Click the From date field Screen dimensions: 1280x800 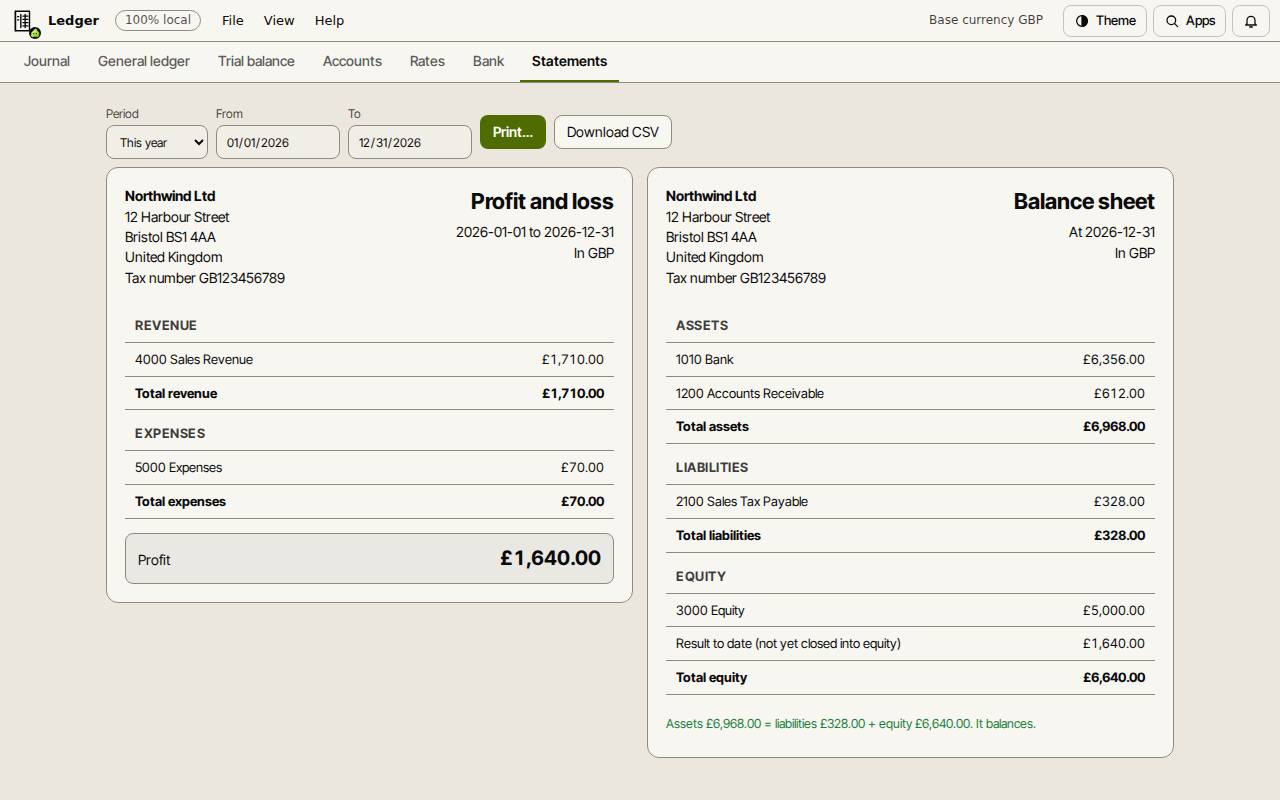(278, 142)
